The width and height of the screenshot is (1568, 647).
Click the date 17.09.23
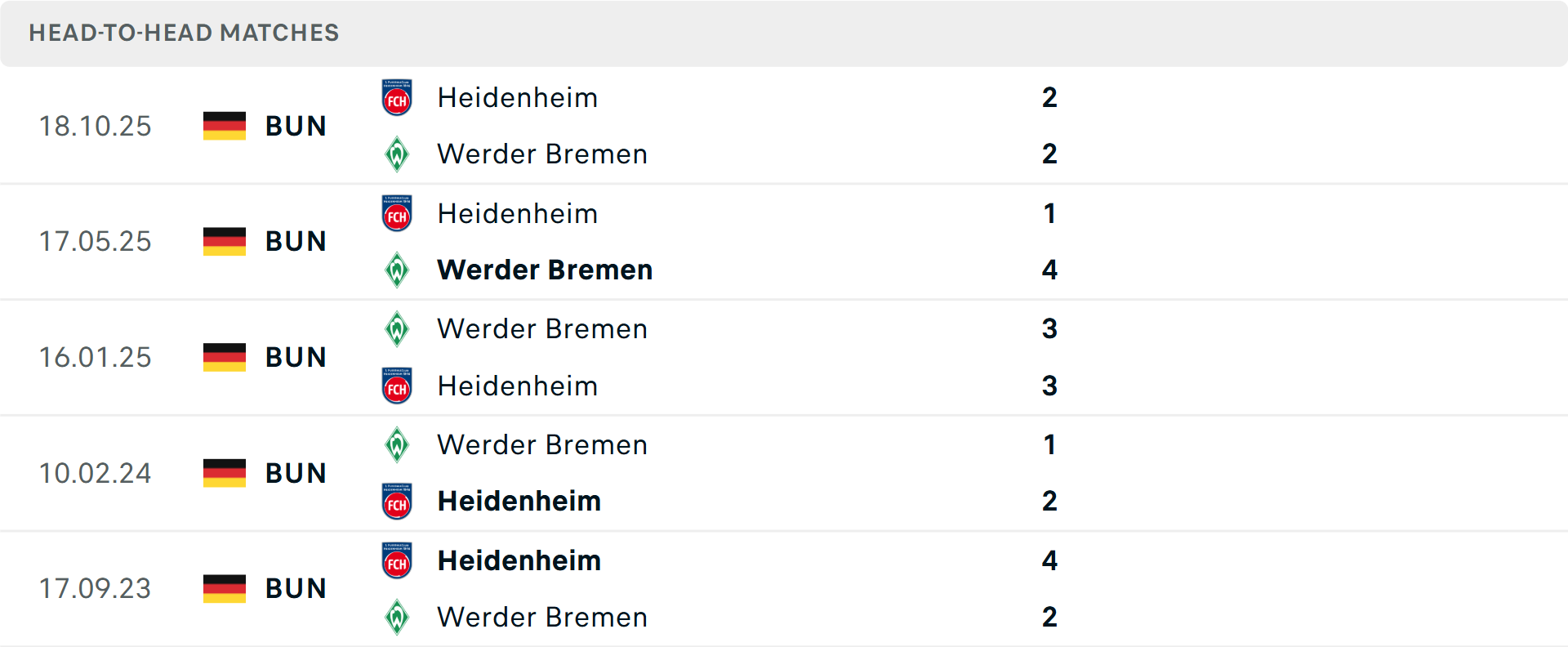click(96, 588)
